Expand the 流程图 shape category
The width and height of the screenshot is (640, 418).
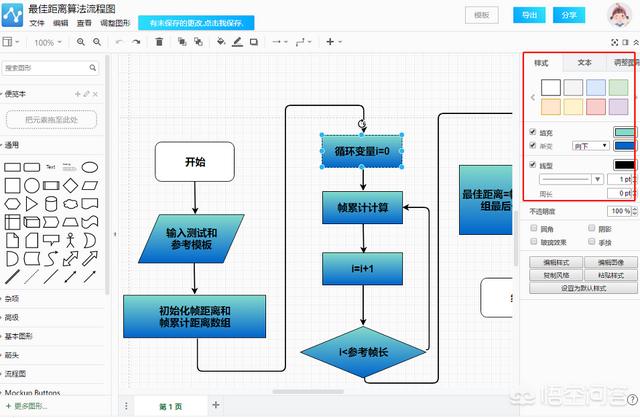coord(16,374)
